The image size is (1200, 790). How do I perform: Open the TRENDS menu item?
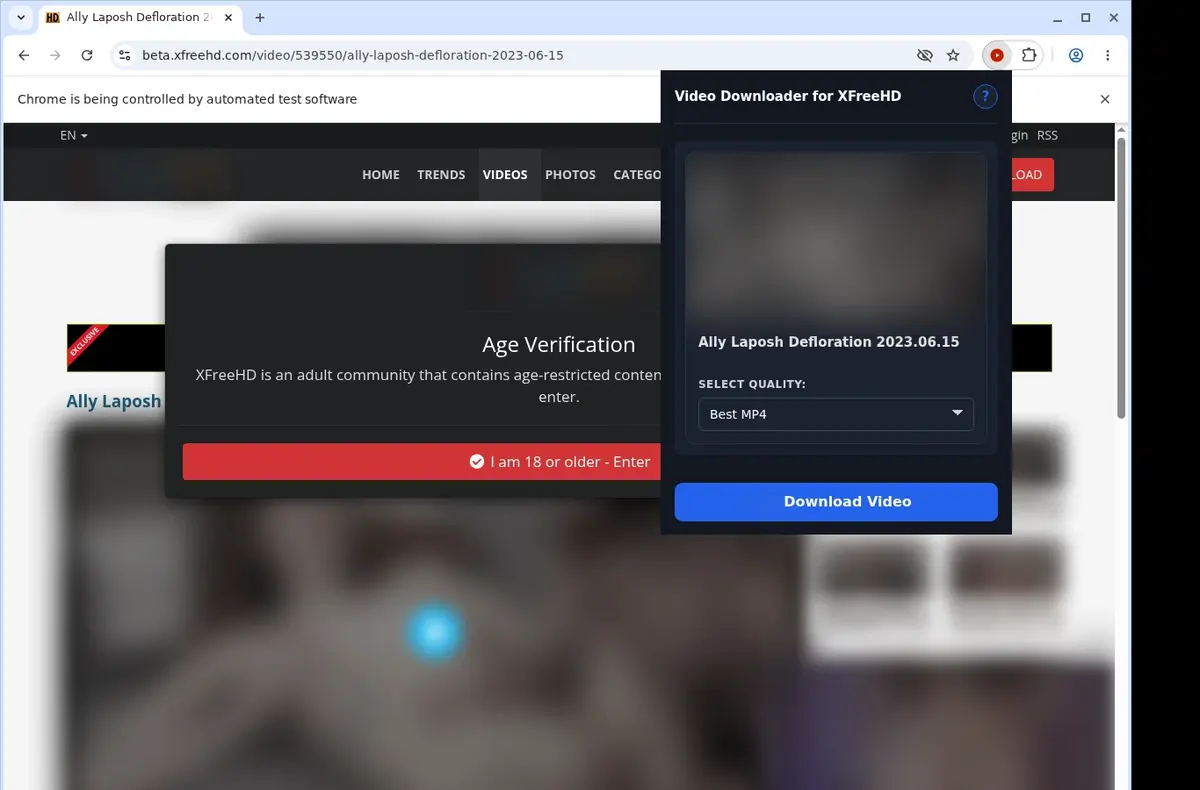click(441, 174)
